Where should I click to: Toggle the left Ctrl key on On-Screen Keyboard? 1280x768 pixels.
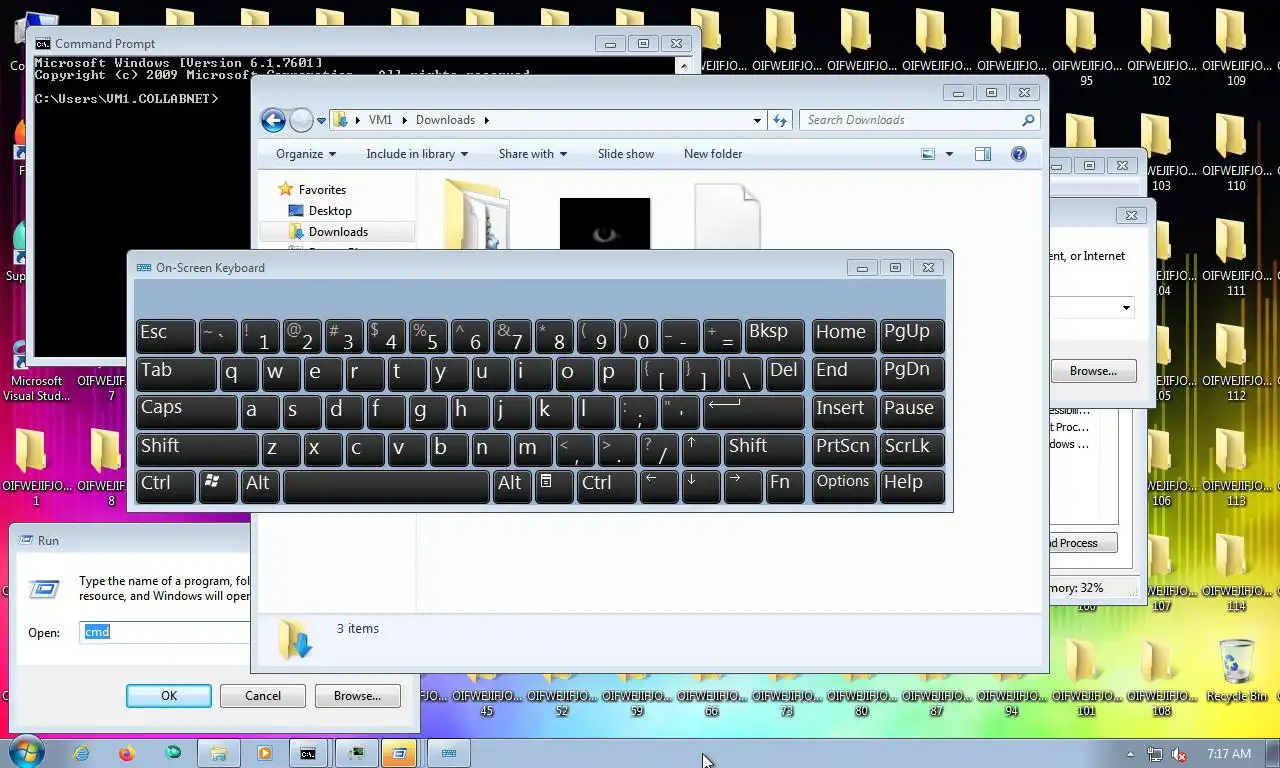pyautogui.click(x=165, y=485)
